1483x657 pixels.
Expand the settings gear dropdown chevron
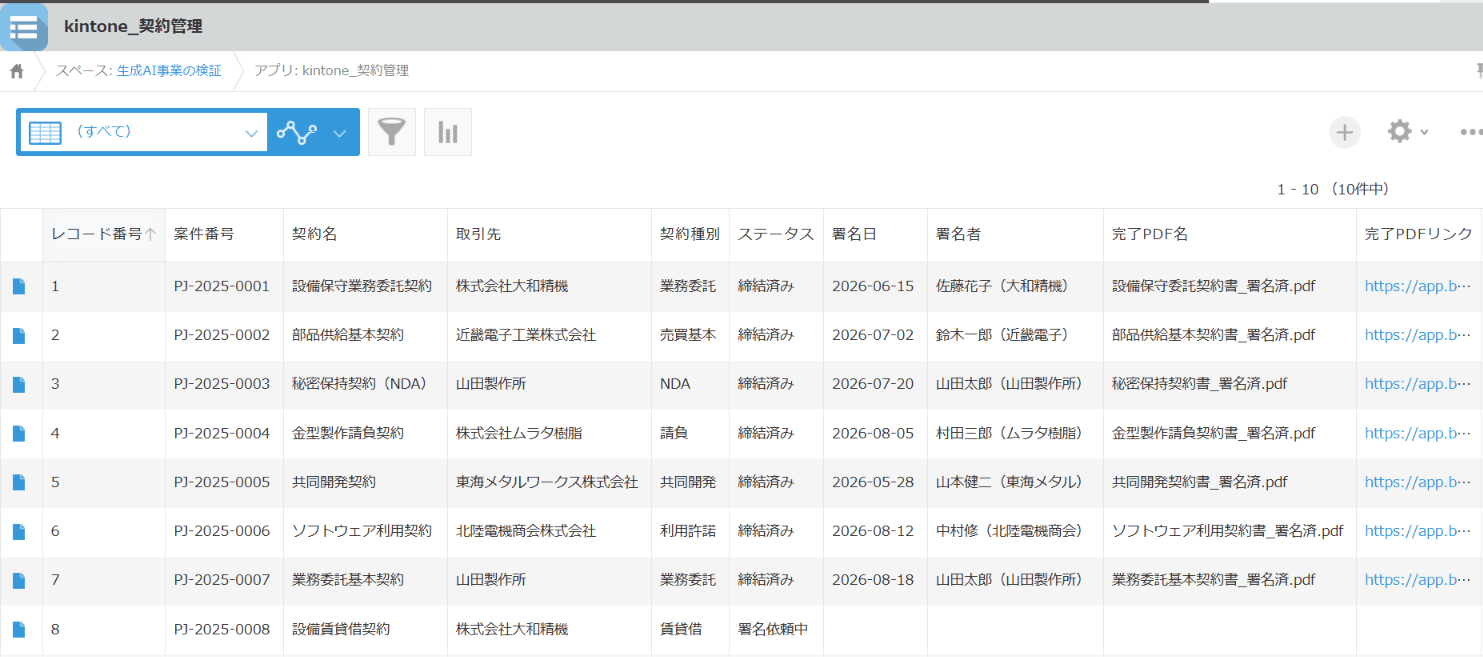click(1424, 132)
